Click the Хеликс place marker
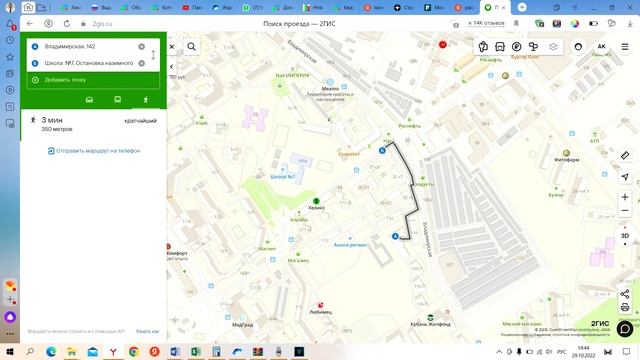 [x=316, y=201]
